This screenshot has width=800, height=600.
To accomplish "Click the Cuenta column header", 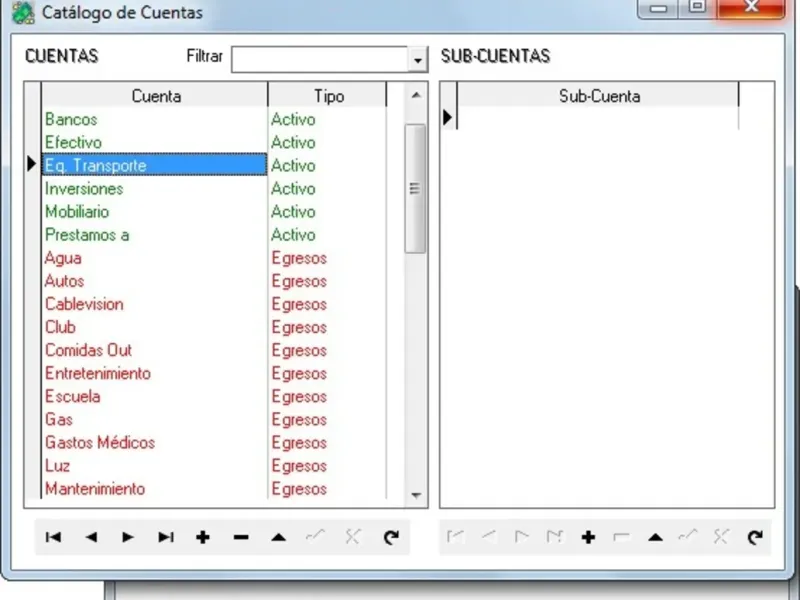I will [x=155, y=95].
